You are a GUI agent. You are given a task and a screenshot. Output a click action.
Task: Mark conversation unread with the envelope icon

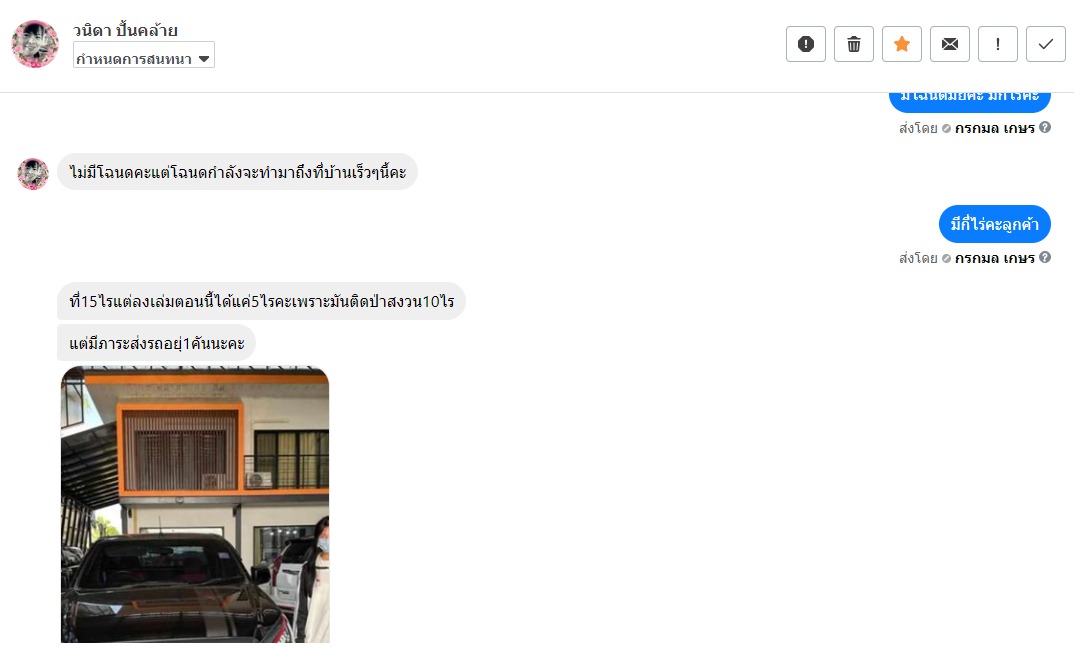pyautogui.click(x=949, y=45)
